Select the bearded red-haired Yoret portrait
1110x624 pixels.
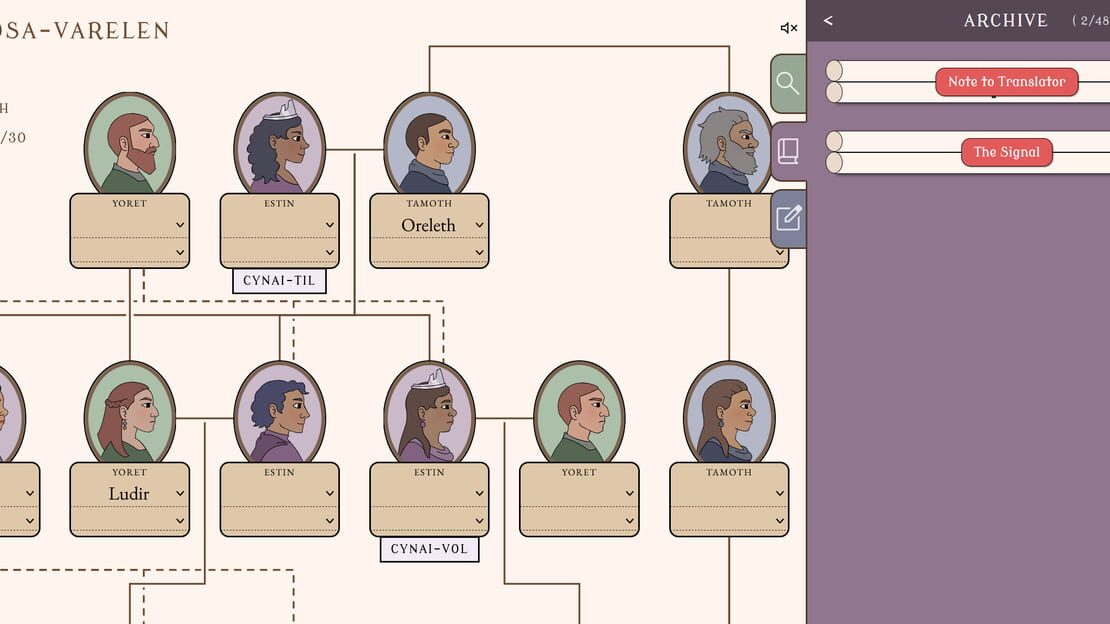click(x=130, y=144)
